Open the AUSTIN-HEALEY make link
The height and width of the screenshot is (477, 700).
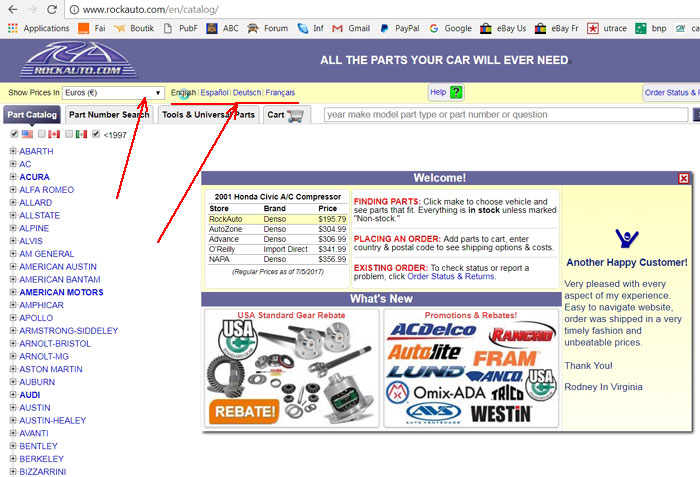tap(52, 420)
